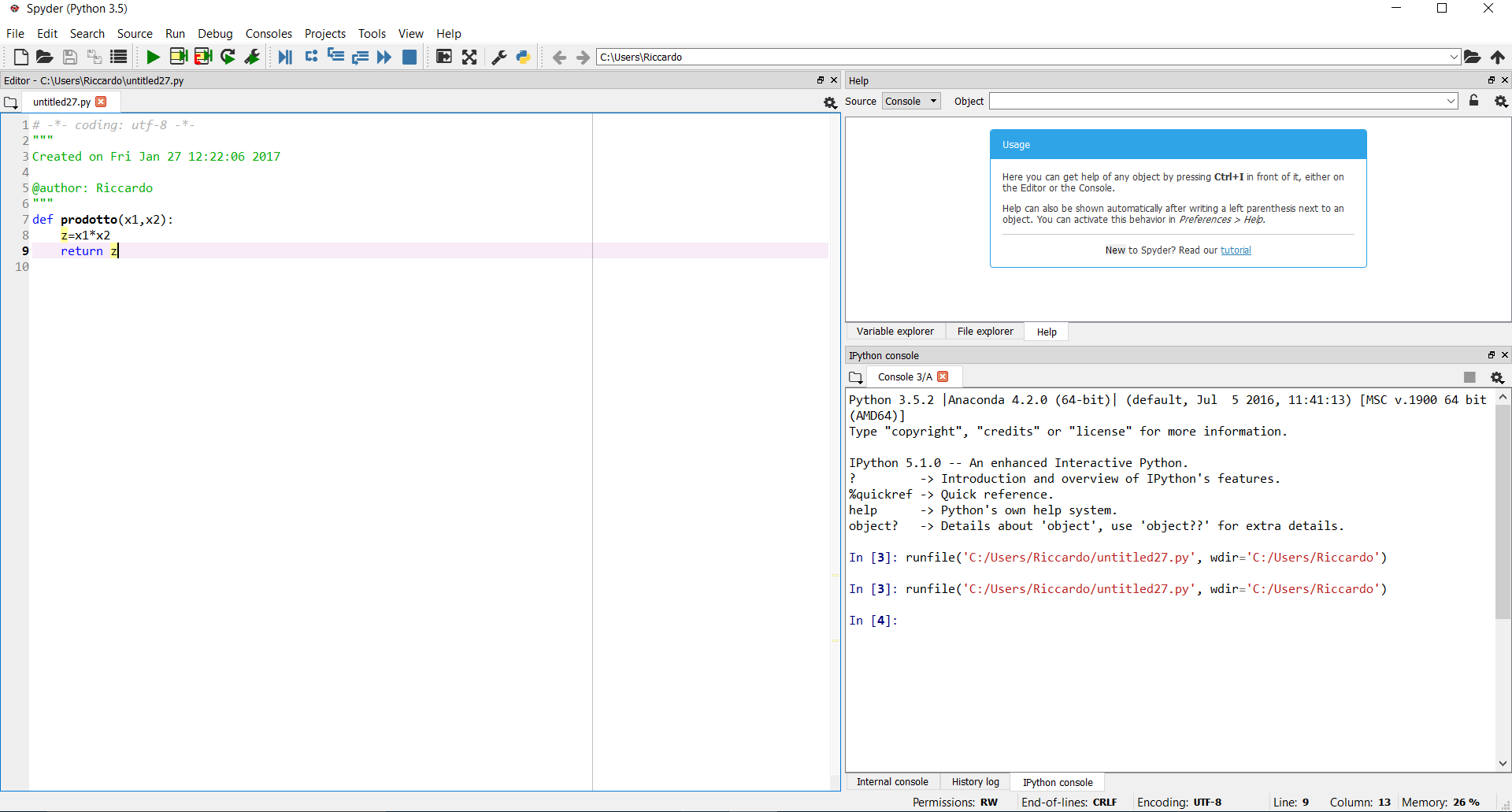Open the Consoles menu

pyautogui.click(x=269, y=34)
